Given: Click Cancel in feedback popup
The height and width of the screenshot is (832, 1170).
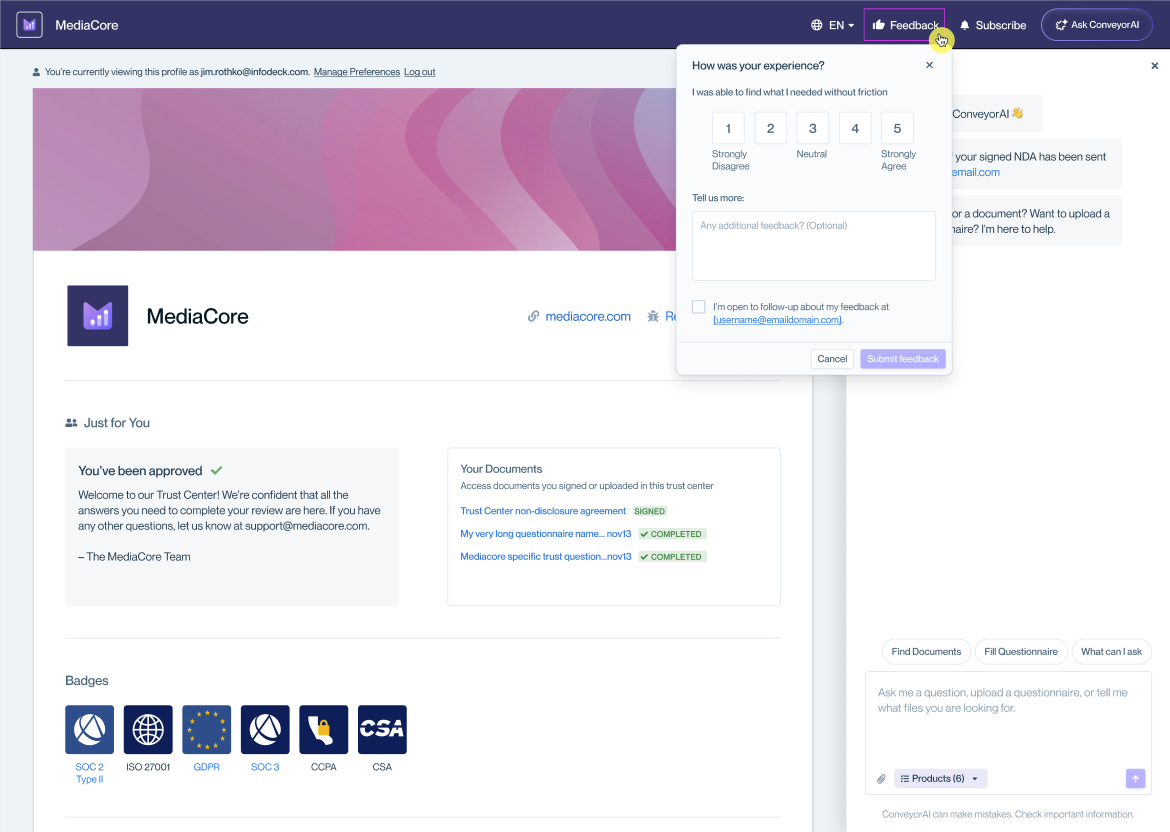Looking at the screenshot, I should pos(832,359).
